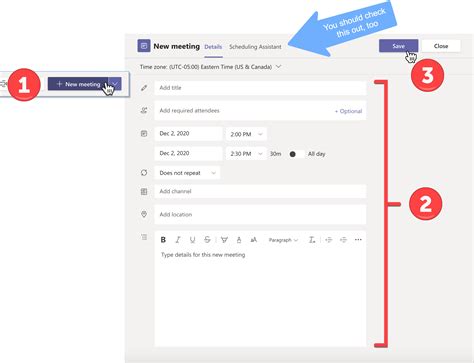The height and width of the screenshot is (363, 474).
Task: Switch to the Details tab
Action: [x=213, y=47]
